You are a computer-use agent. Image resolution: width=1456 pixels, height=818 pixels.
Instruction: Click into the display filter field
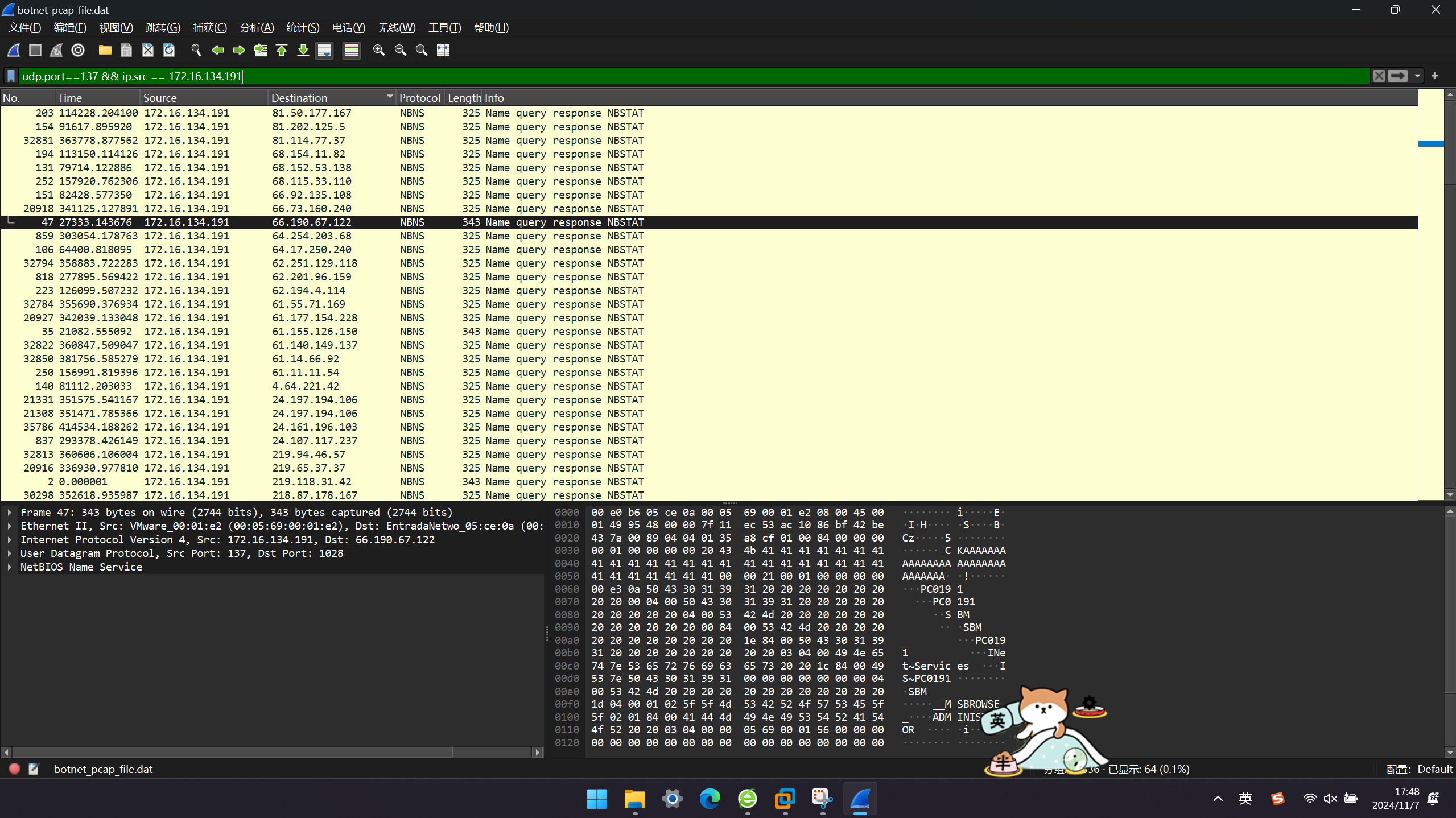(x=694, y=76)
